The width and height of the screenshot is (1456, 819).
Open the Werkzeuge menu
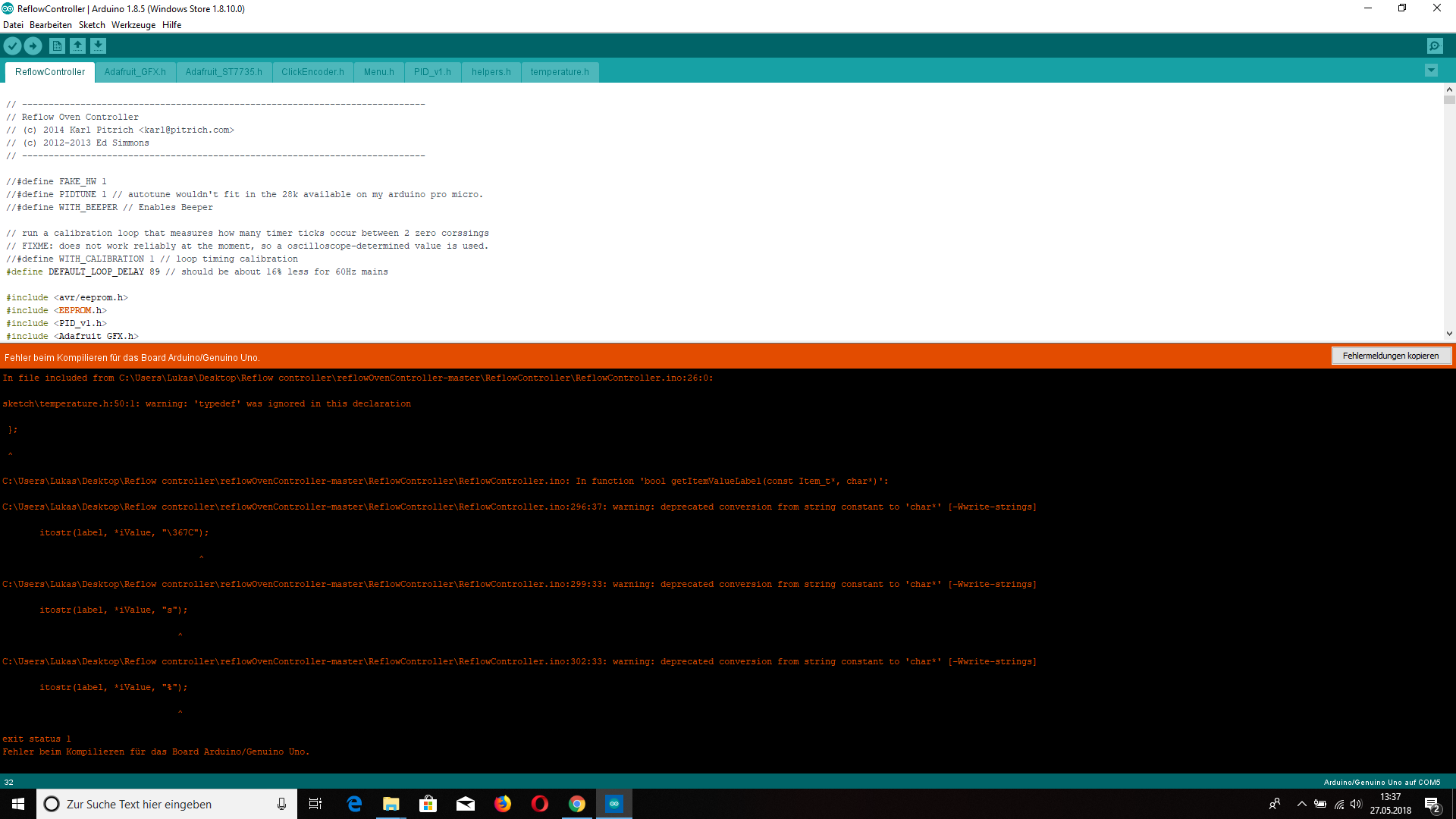(133, 25)
